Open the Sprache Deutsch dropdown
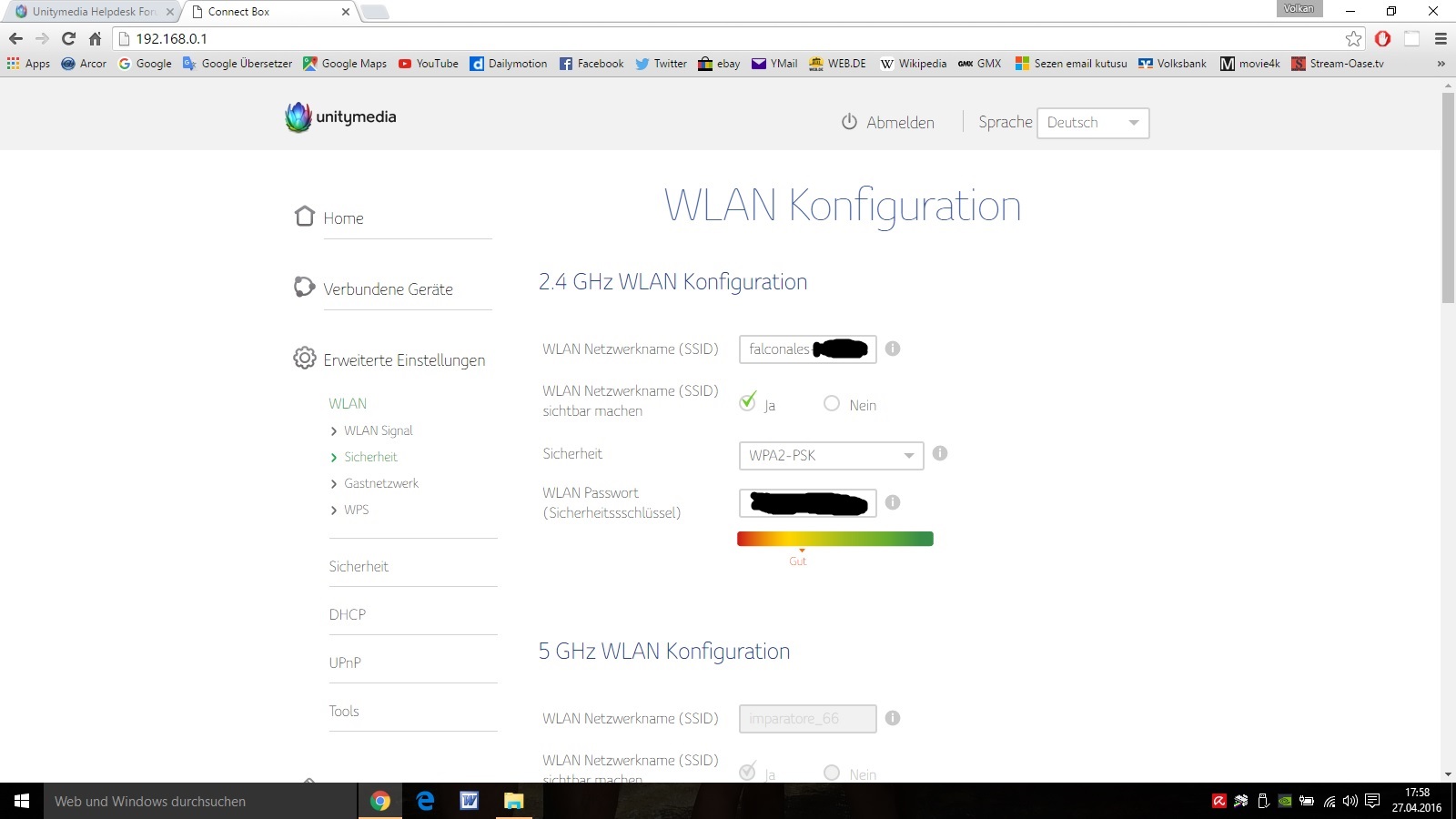 point(1093,123)
